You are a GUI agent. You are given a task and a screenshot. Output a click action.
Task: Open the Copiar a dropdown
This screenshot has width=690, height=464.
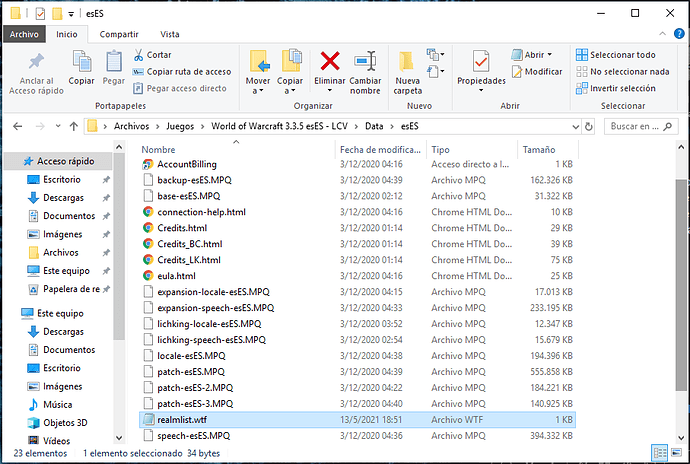(x=290, y=73)
